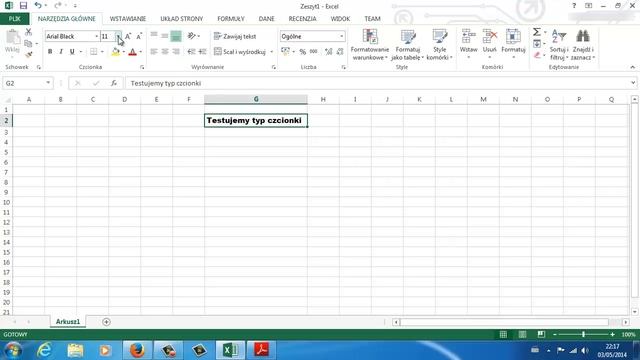
Task: Increase font size with larger A icon
Action: point(128,36)
